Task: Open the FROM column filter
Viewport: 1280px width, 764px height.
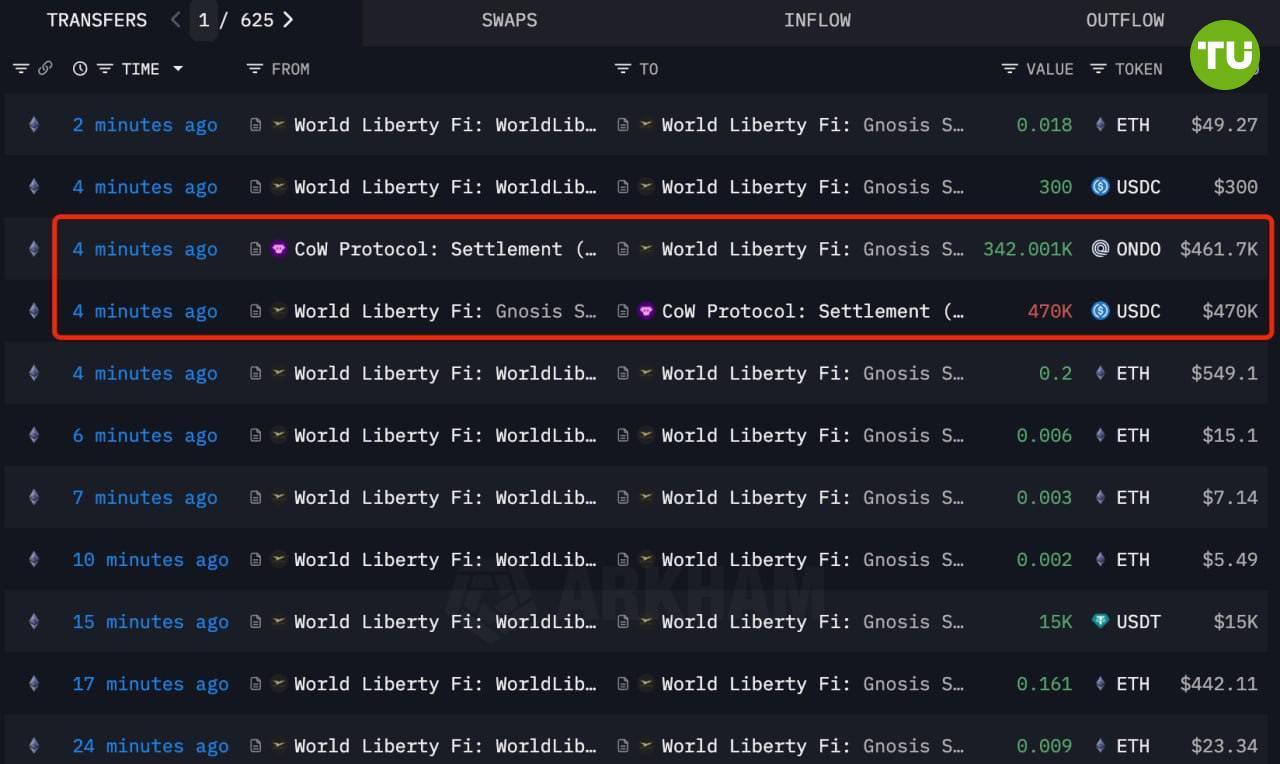Action: pyautogui.click(x=254, y=69)
